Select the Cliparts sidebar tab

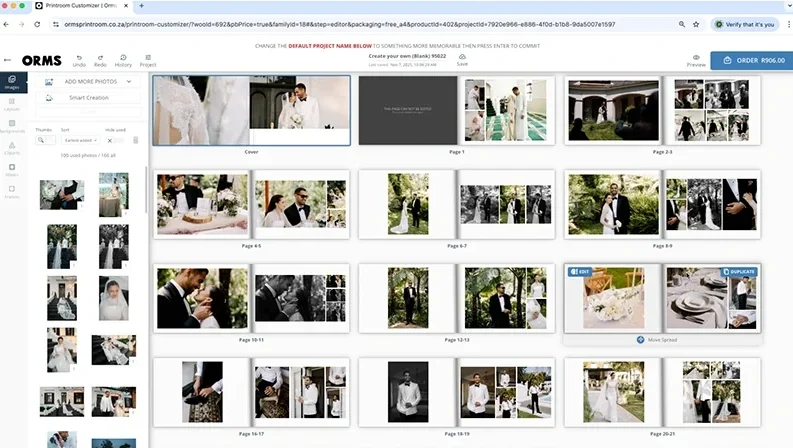tap(12, 146)
